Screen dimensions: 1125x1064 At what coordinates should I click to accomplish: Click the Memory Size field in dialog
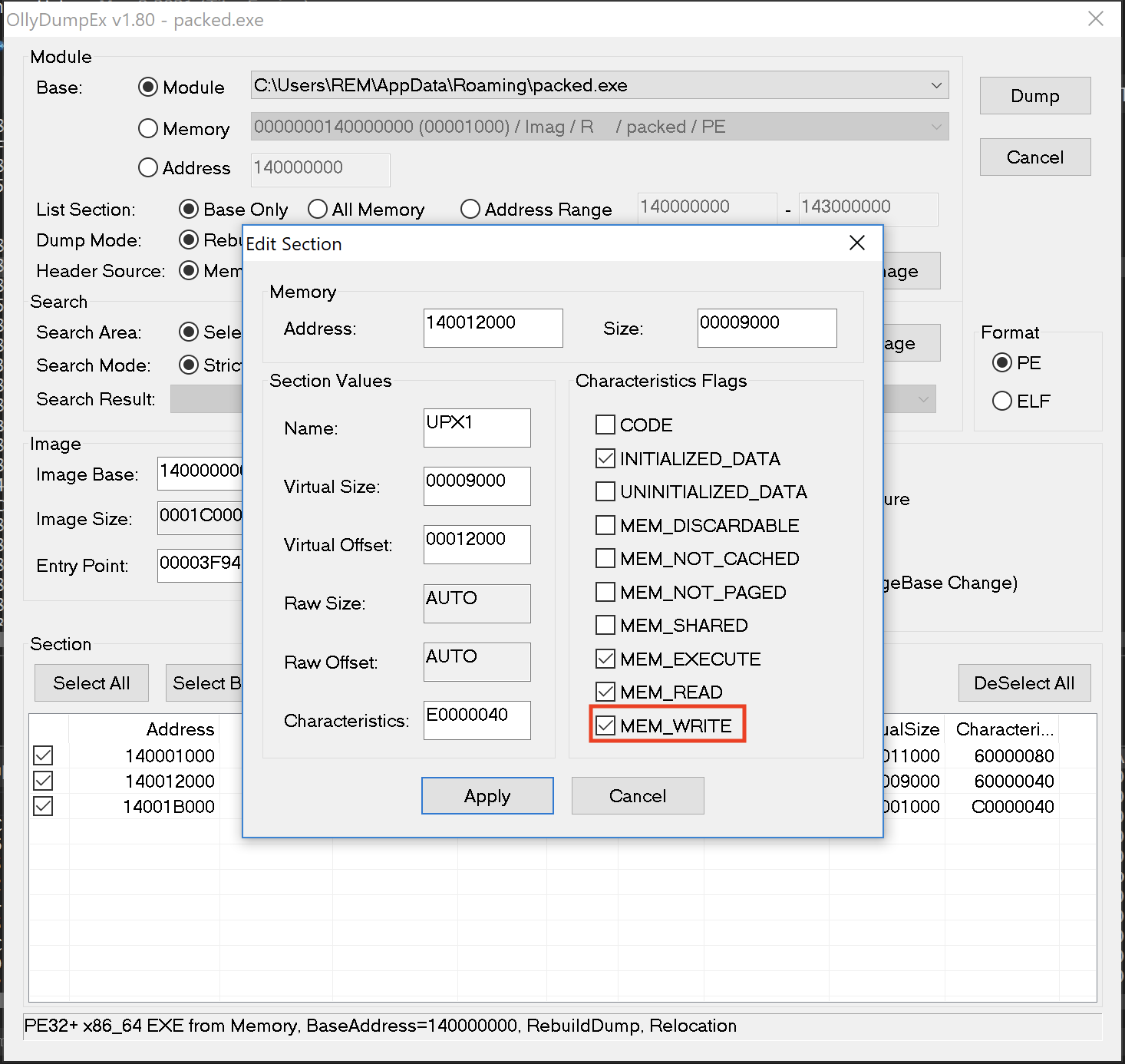(767, 328)
